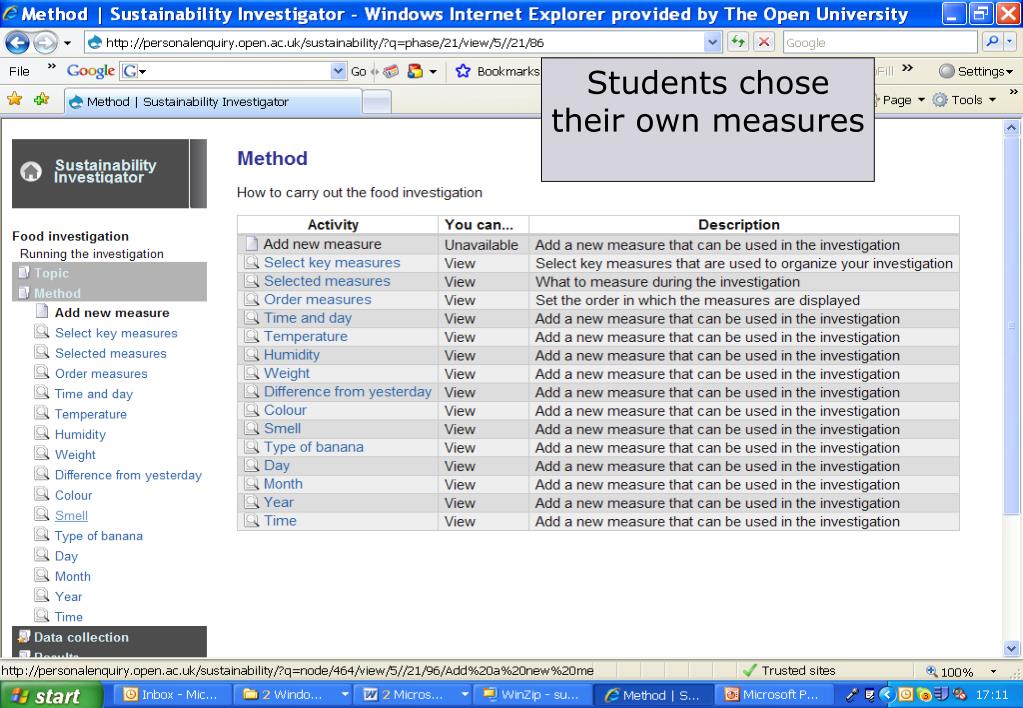1023x708 pixels.
Task: Refresh the page using the green arrows icon
Action: pyautogui.click(x=738, y=42)
